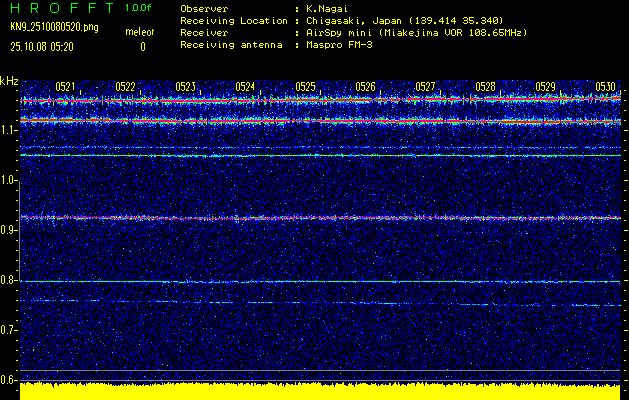Click the yellow noise level bar

pyautogui.click(x=320, y=391)
